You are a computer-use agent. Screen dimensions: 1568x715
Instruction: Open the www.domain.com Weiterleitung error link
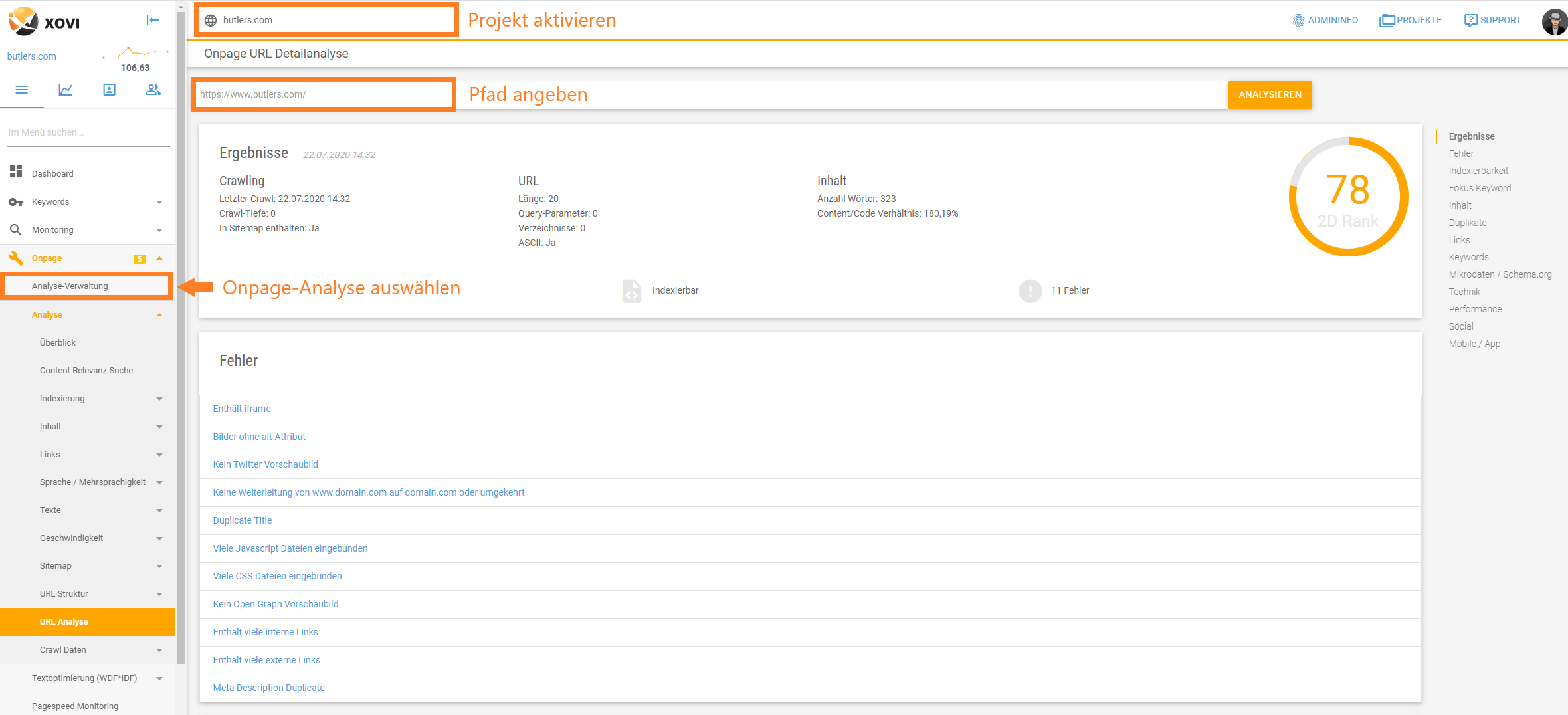coord(369,492)
